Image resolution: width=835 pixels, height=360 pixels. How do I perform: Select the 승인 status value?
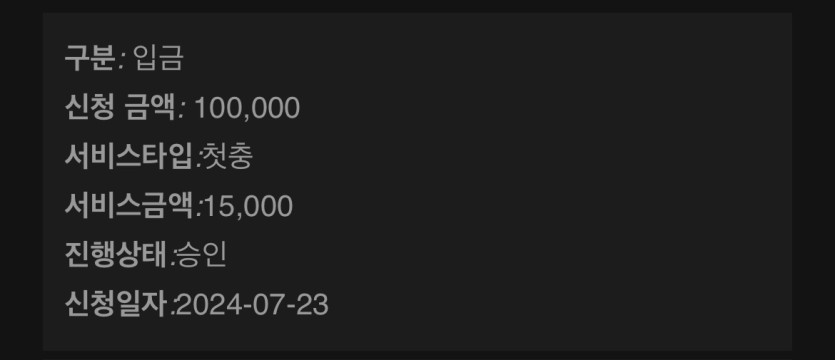(202, 256)
